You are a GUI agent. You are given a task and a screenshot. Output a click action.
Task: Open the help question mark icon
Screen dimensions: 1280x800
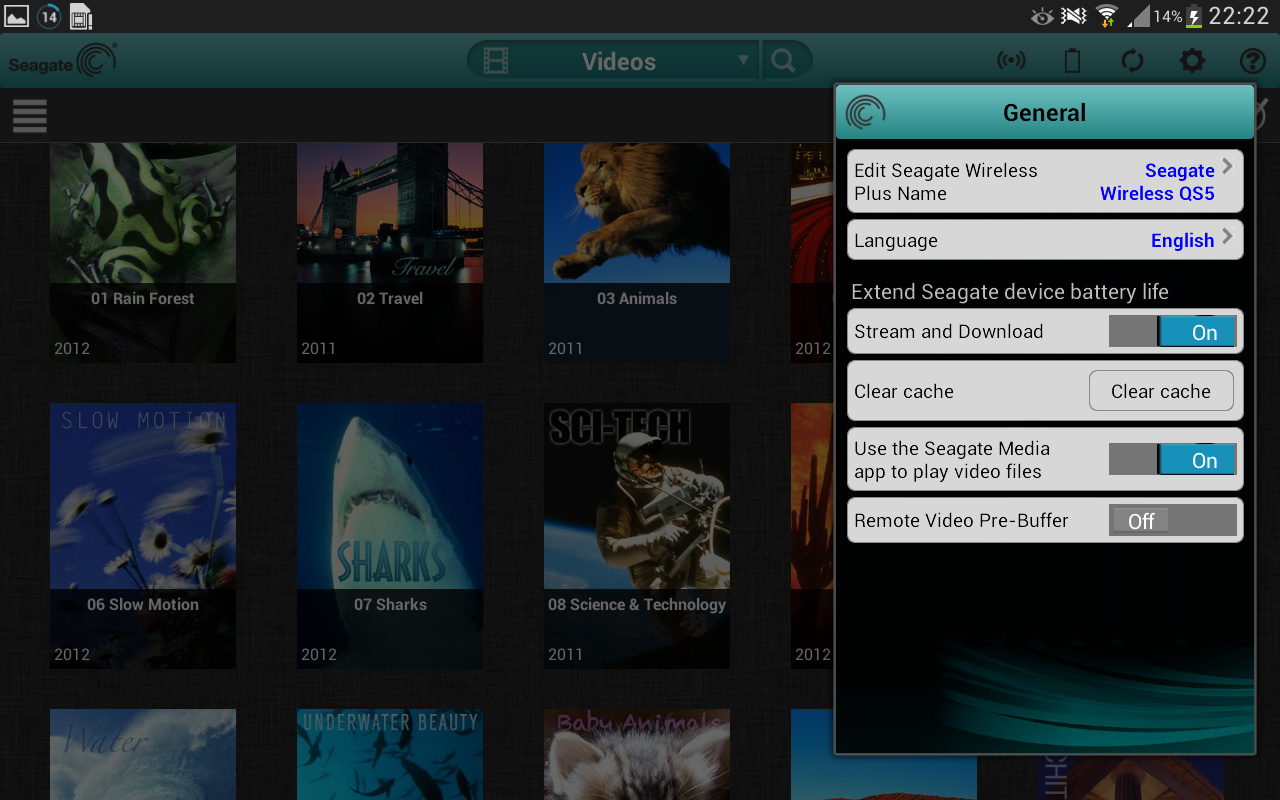click(x=1252, y=61)
